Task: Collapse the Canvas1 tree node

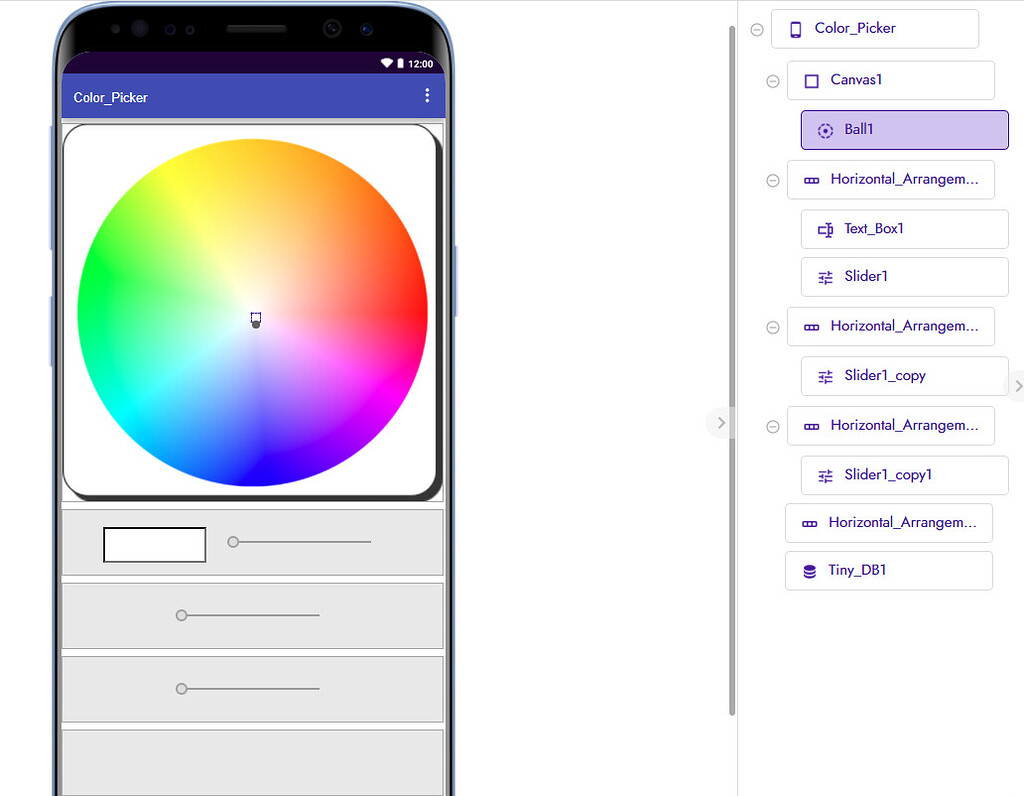Action: tap(772, 81)
